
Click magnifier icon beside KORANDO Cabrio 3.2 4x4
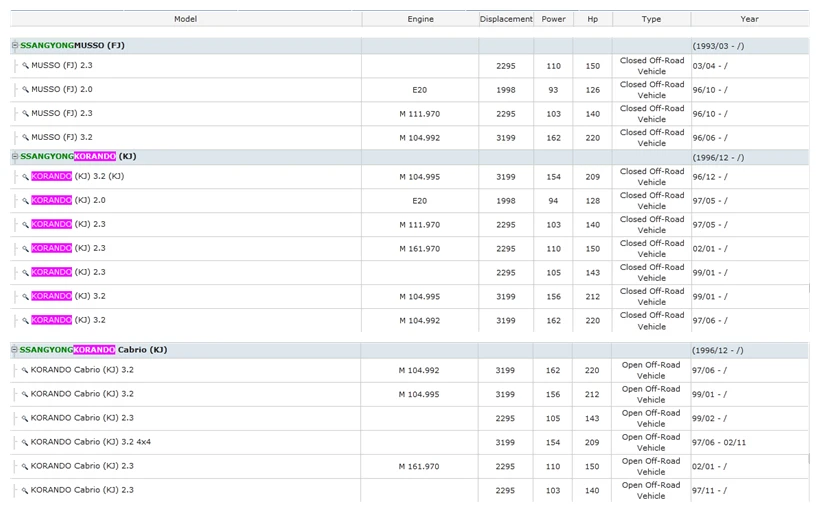[25, 442]
